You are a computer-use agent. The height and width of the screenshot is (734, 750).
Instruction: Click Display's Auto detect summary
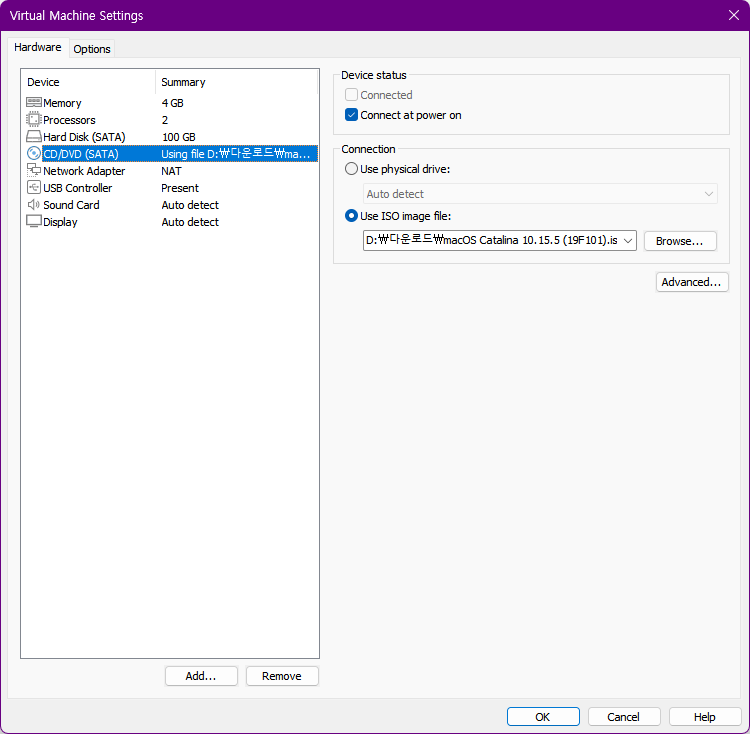coord(190,222)
